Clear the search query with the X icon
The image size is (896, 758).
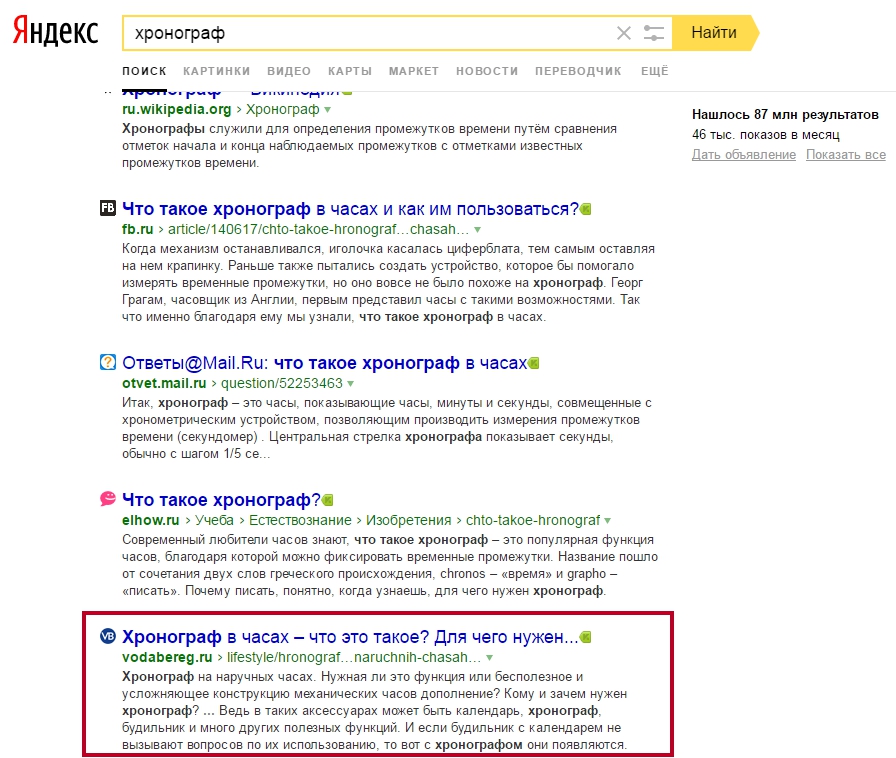[623, 33]
